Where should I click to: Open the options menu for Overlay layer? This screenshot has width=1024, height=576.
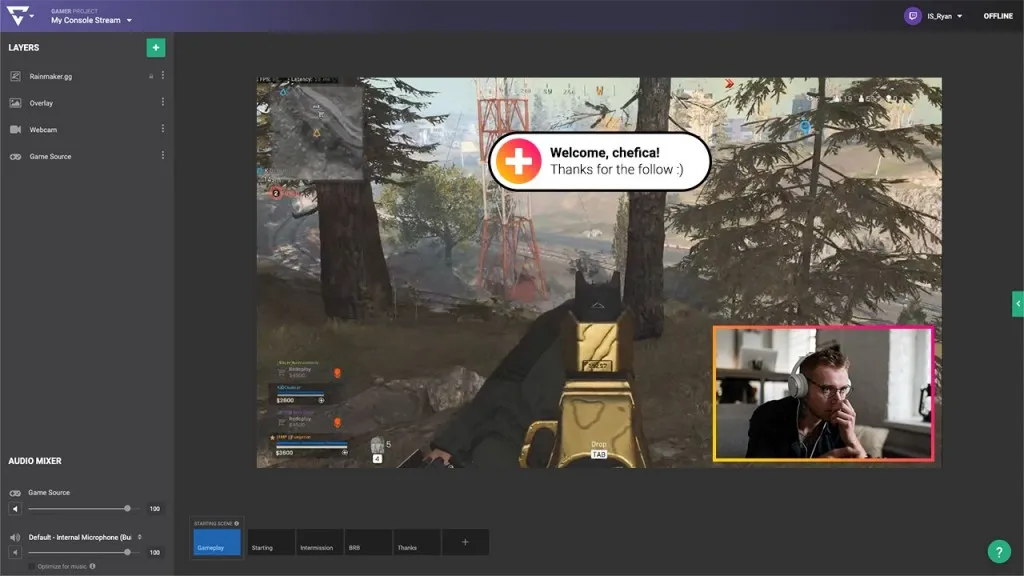coord(163,103)
